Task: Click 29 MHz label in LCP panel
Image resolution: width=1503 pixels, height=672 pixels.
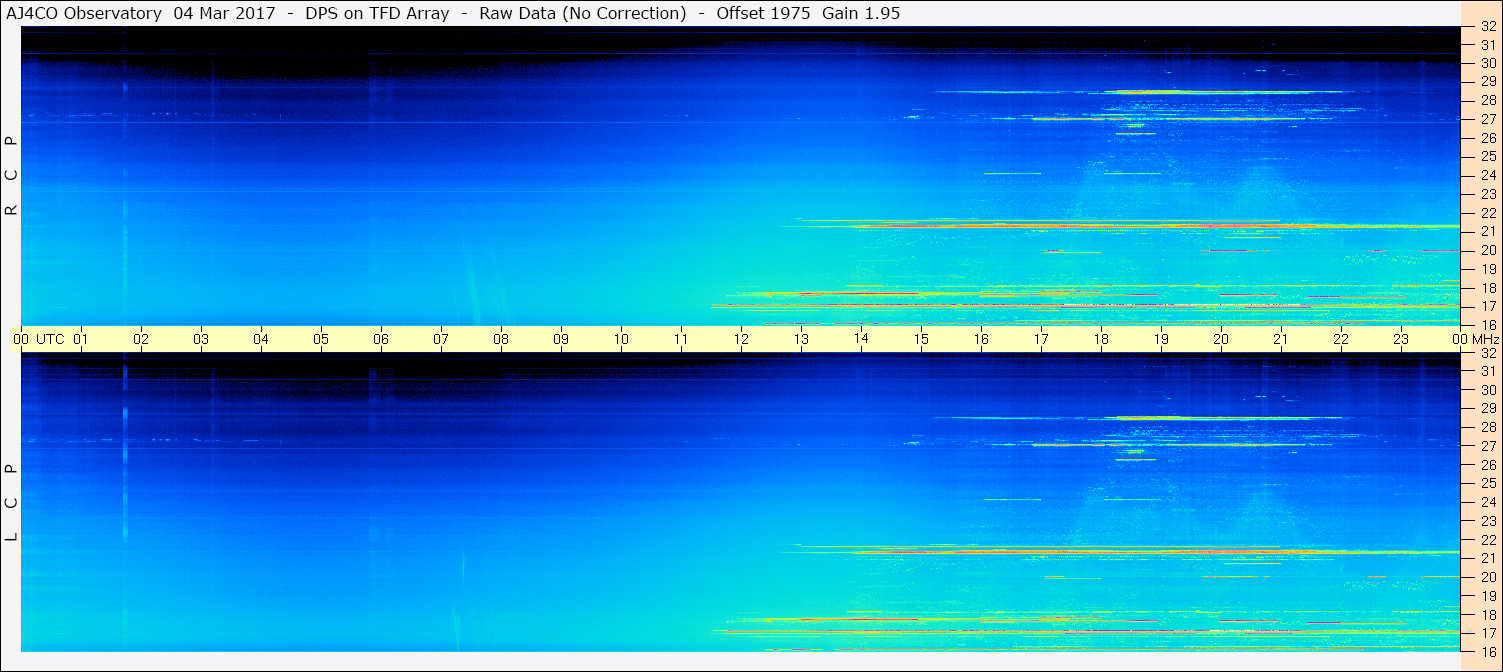Action: pos(1487,408)
